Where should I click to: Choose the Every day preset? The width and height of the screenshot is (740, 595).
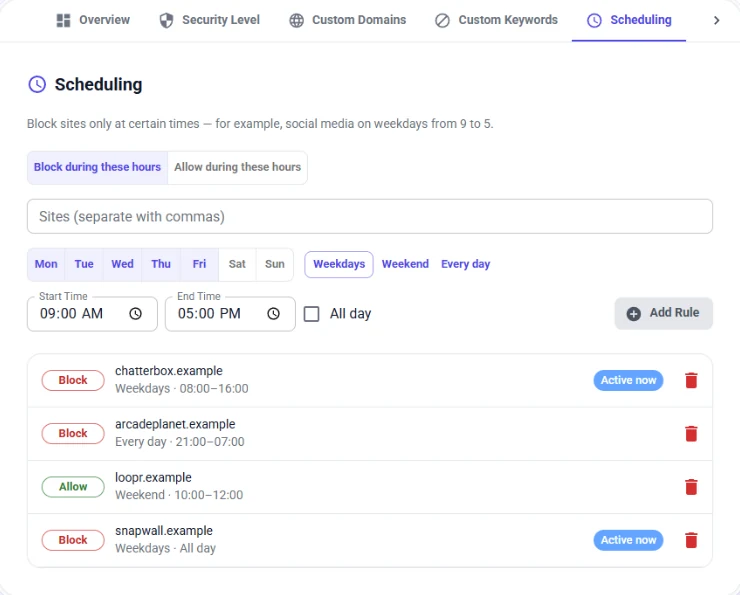point(465,264)
